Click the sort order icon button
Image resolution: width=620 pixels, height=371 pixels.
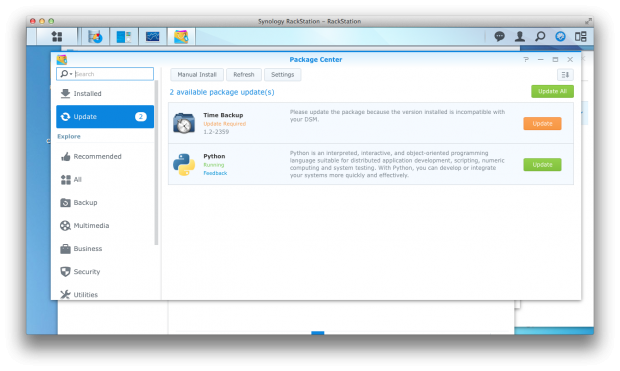[565, 75]
